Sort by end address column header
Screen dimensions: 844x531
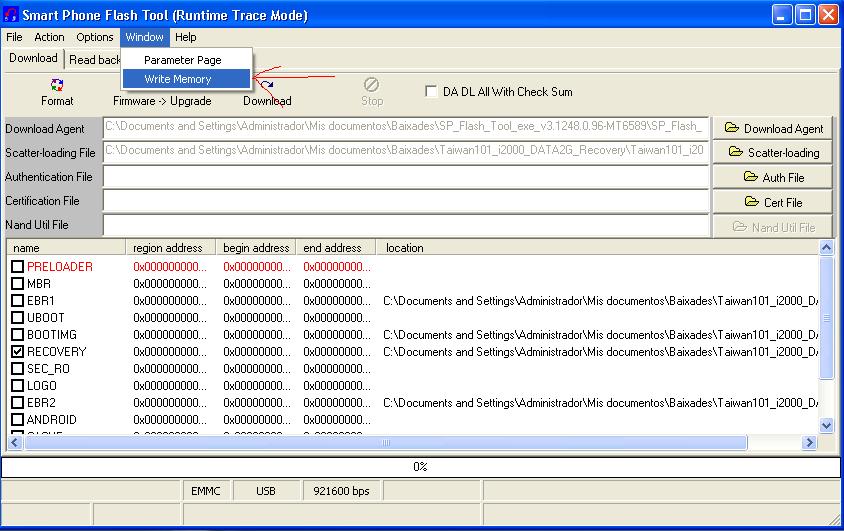(x=335, y=247)
